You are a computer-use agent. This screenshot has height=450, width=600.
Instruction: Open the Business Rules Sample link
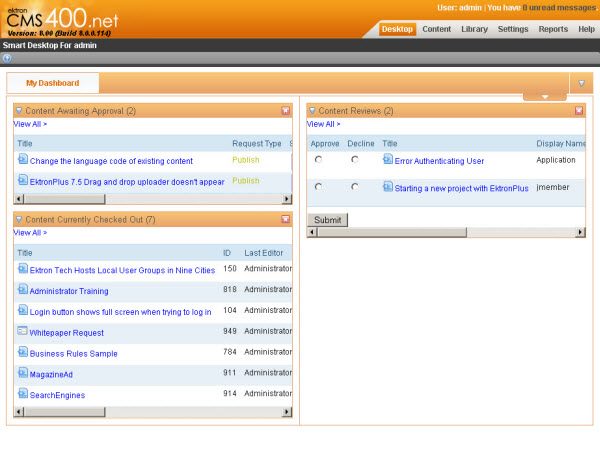(x=73, y=353)
